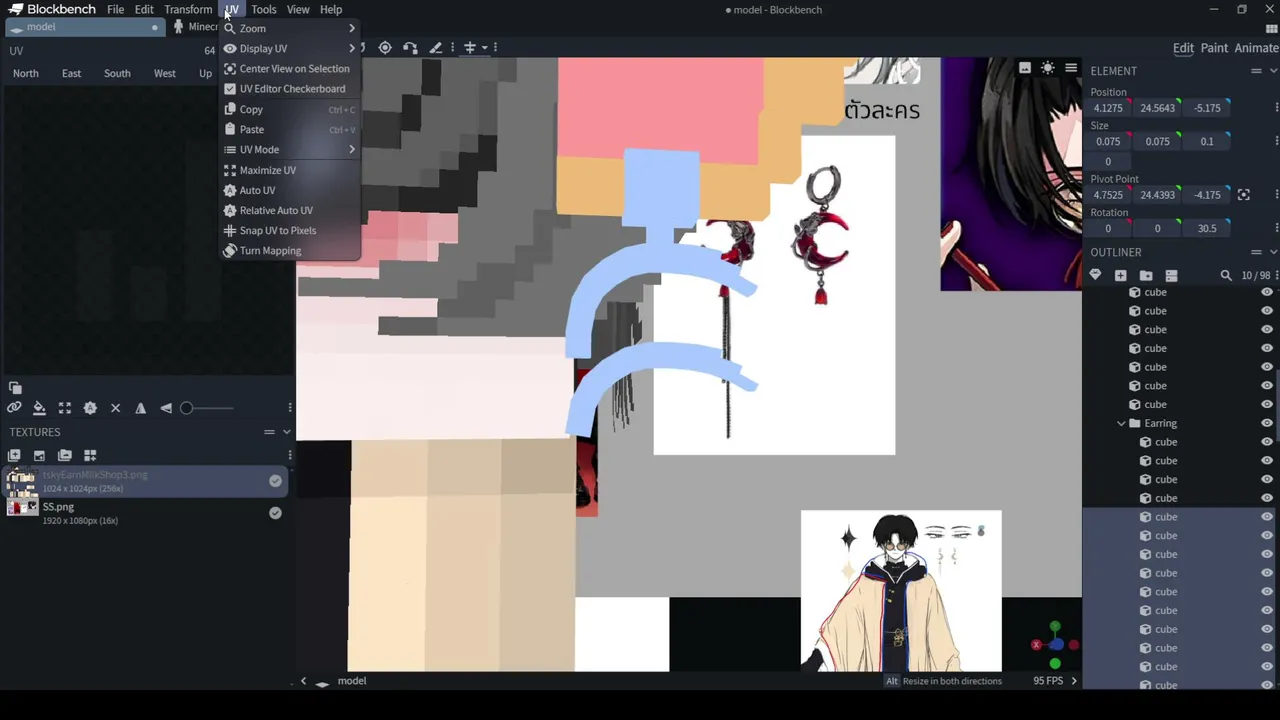1280x720 pixels.
Task: Click the mirror UV vertically icon
Action: pyautogui.click(x=166, y=408)
